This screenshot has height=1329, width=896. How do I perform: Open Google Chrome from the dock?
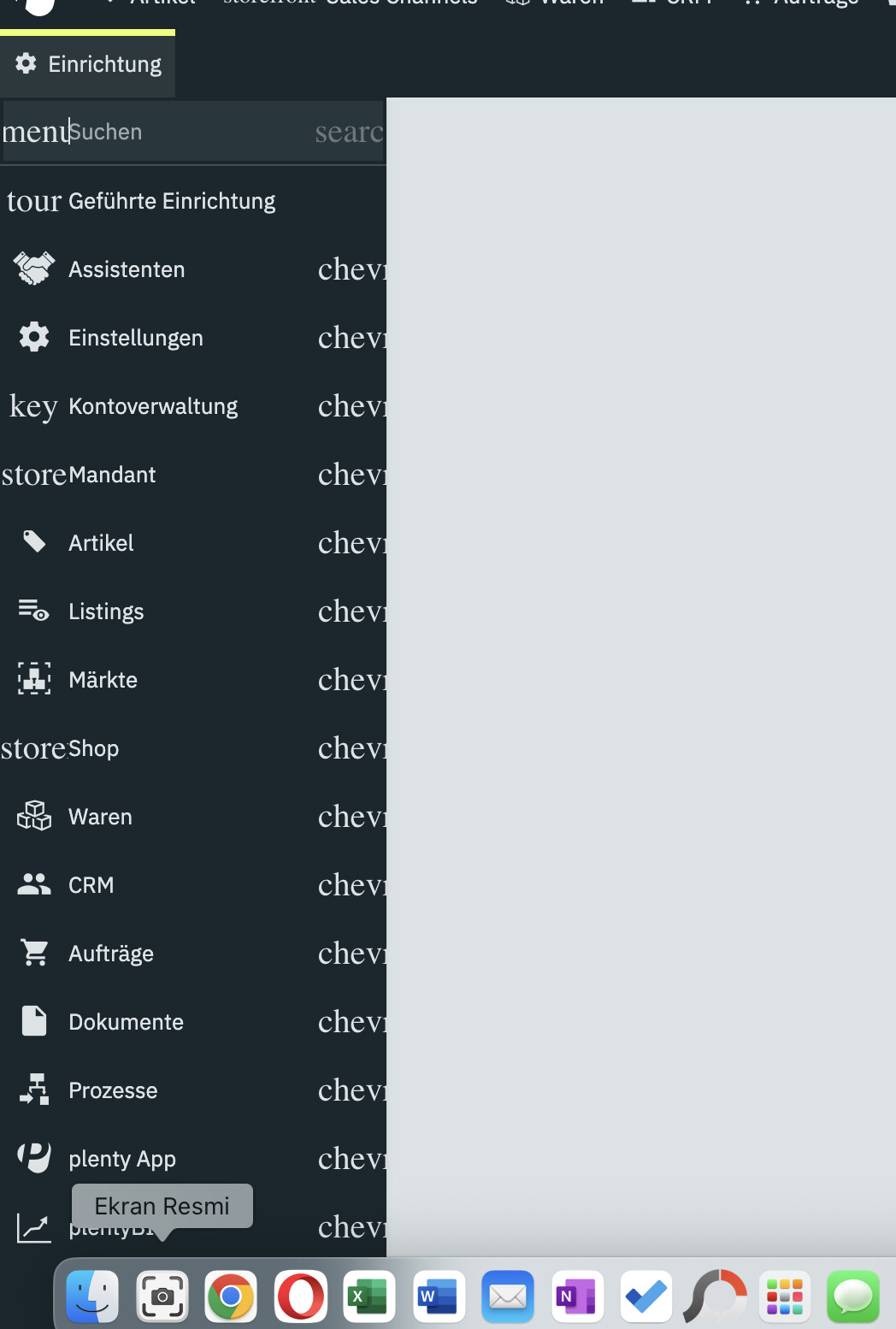[231, 1297]
